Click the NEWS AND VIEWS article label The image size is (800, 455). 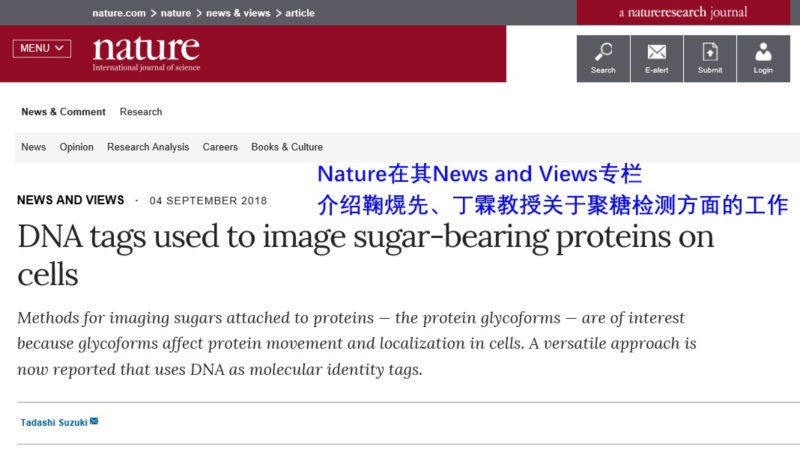[70, 200]
